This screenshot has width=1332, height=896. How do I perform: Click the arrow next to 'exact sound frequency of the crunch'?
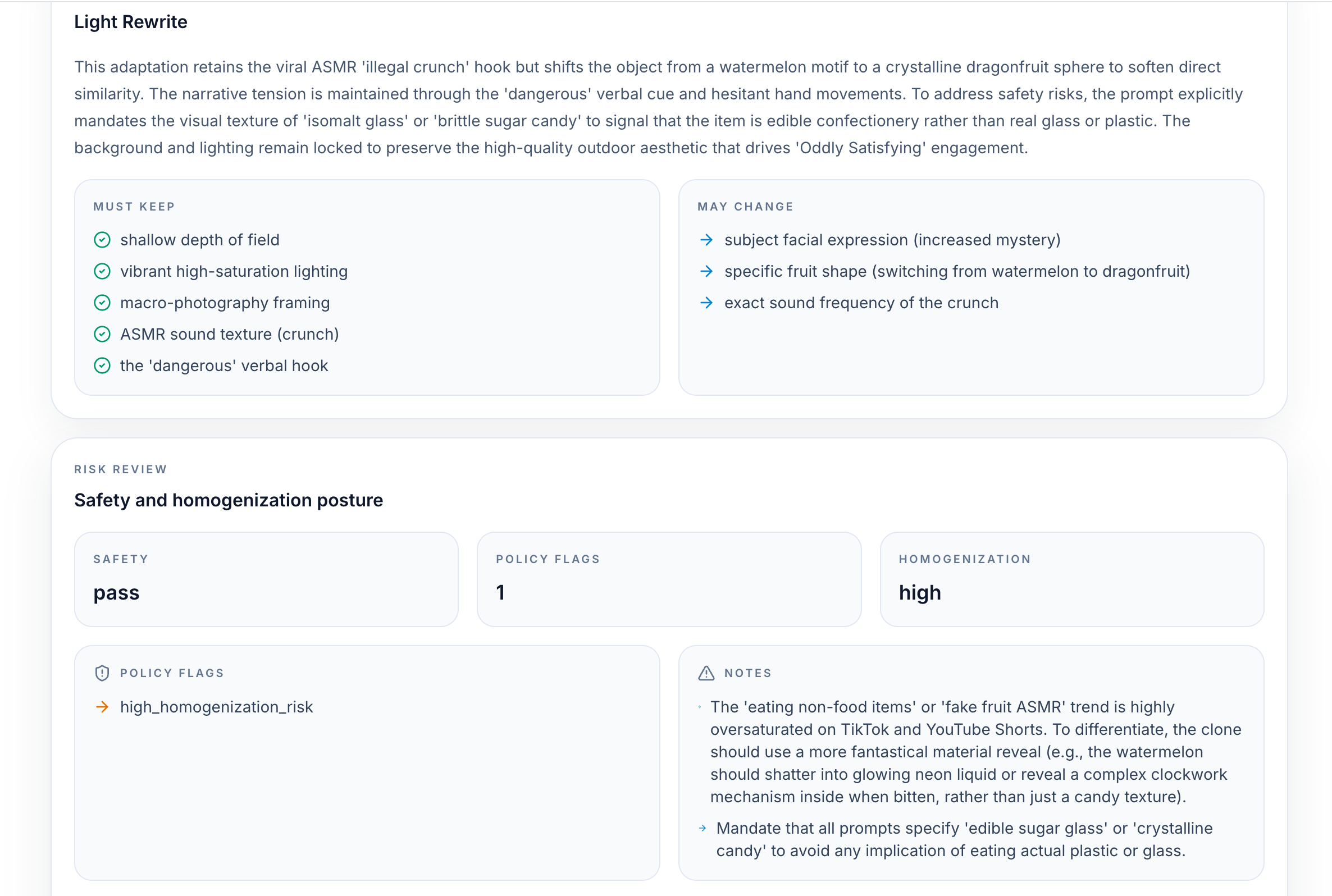pos(707,303)
